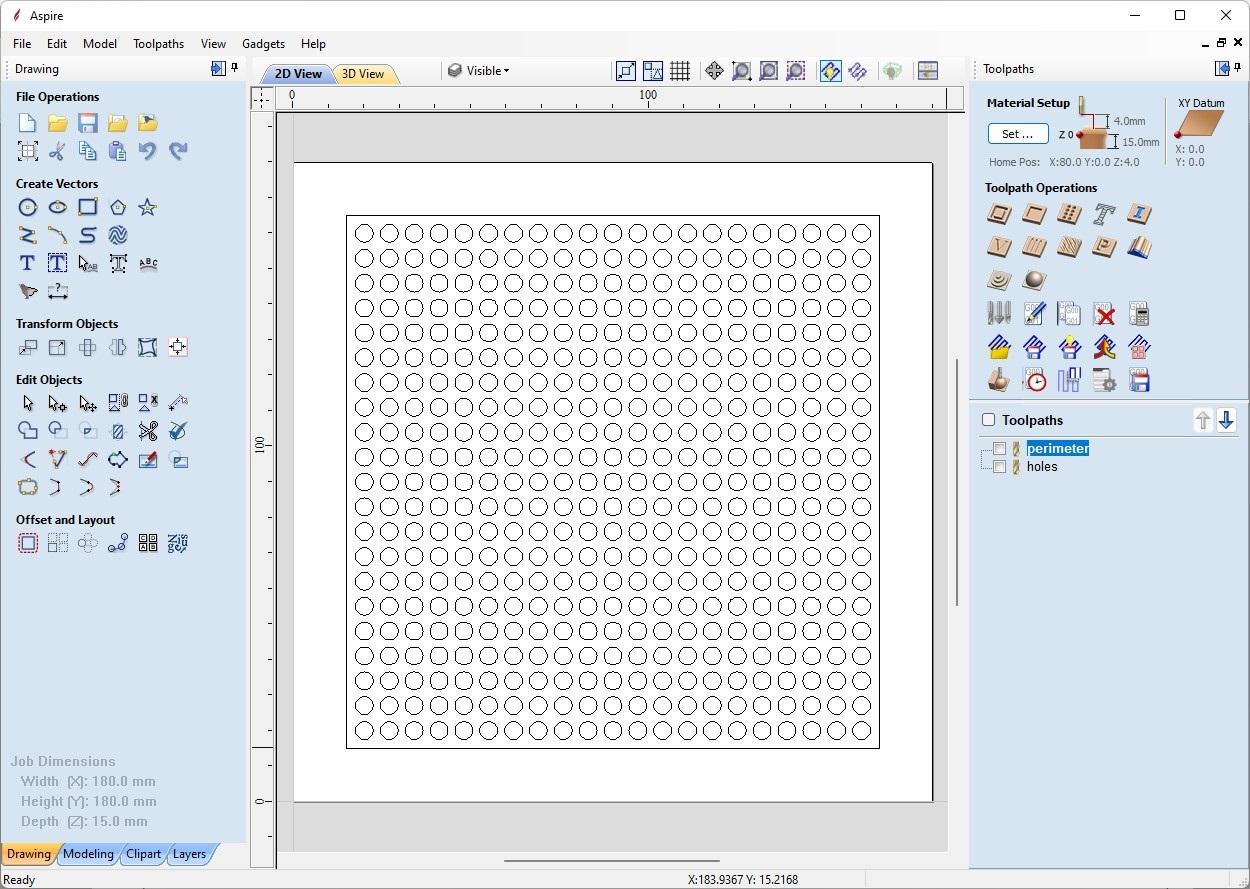The image size is (1250, 889).
Task: Weld selected vectors together
Action: tap(27, 431)
